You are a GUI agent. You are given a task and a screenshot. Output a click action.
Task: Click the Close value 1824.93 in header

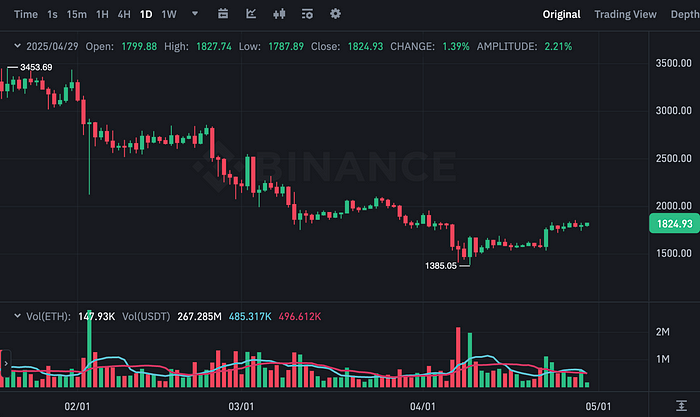(365, 46)
